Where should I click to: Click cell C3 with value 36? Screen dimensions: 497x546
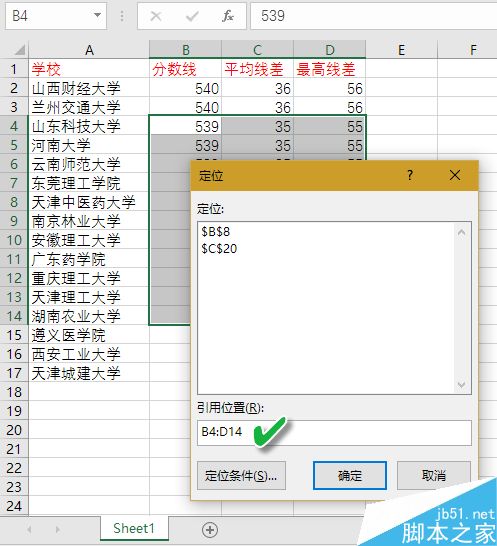(x=257, y=107)
